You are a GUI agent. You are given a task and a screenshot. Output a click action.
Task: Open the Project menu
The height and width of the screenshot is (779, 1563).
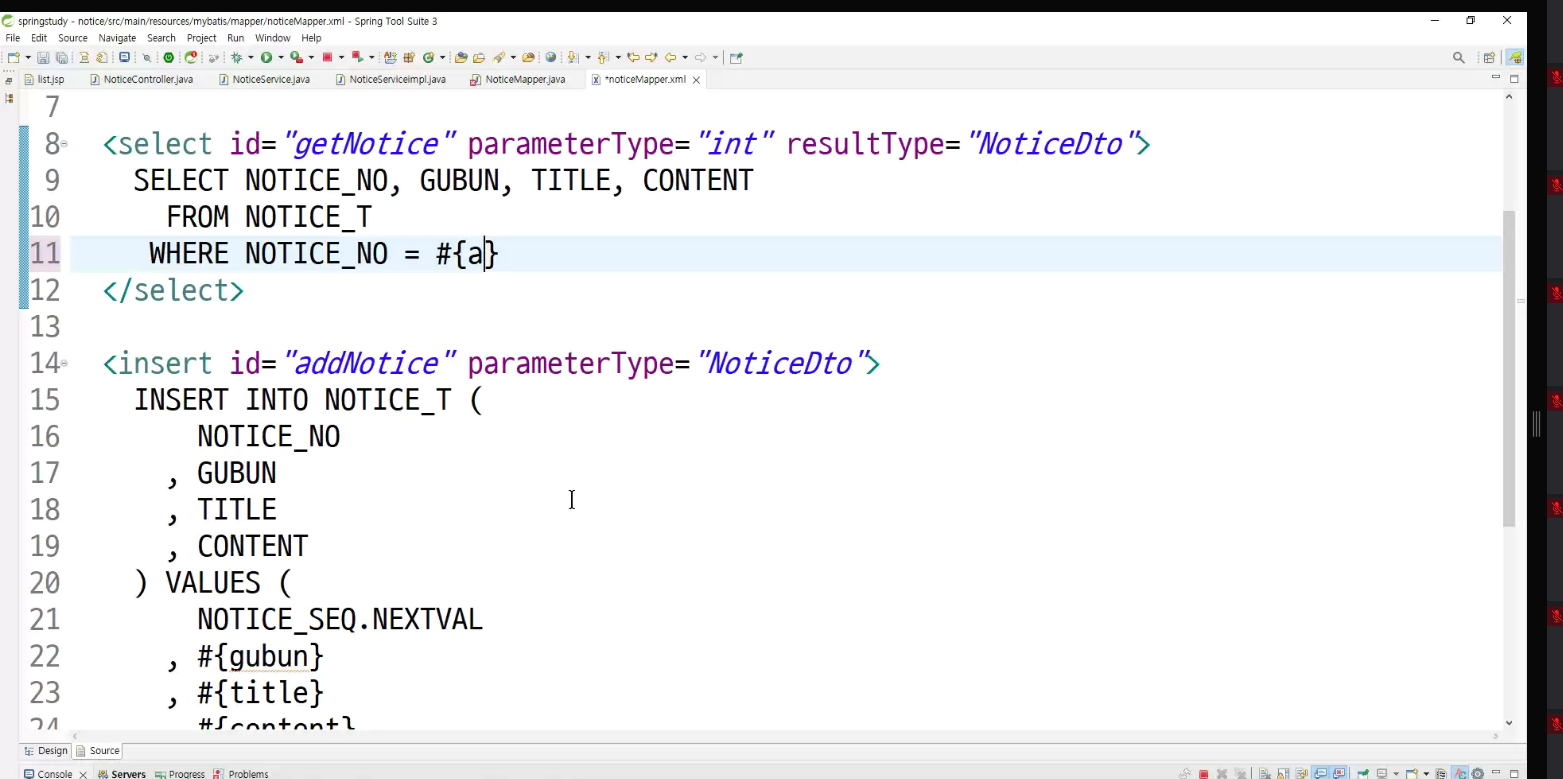202,38
